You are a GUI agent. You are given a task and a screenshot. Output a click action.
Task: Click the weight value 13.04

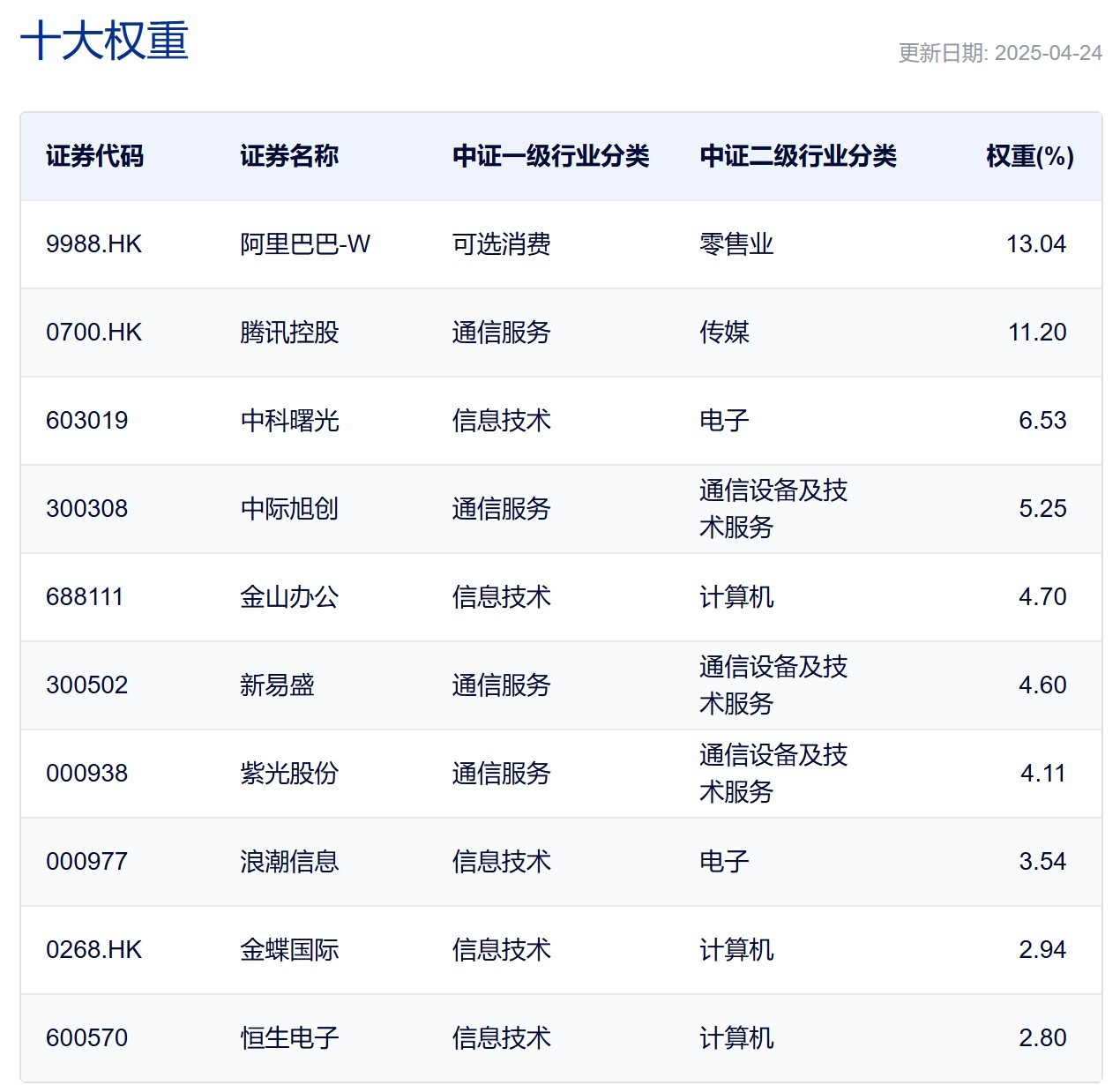tap(1036, 244)
